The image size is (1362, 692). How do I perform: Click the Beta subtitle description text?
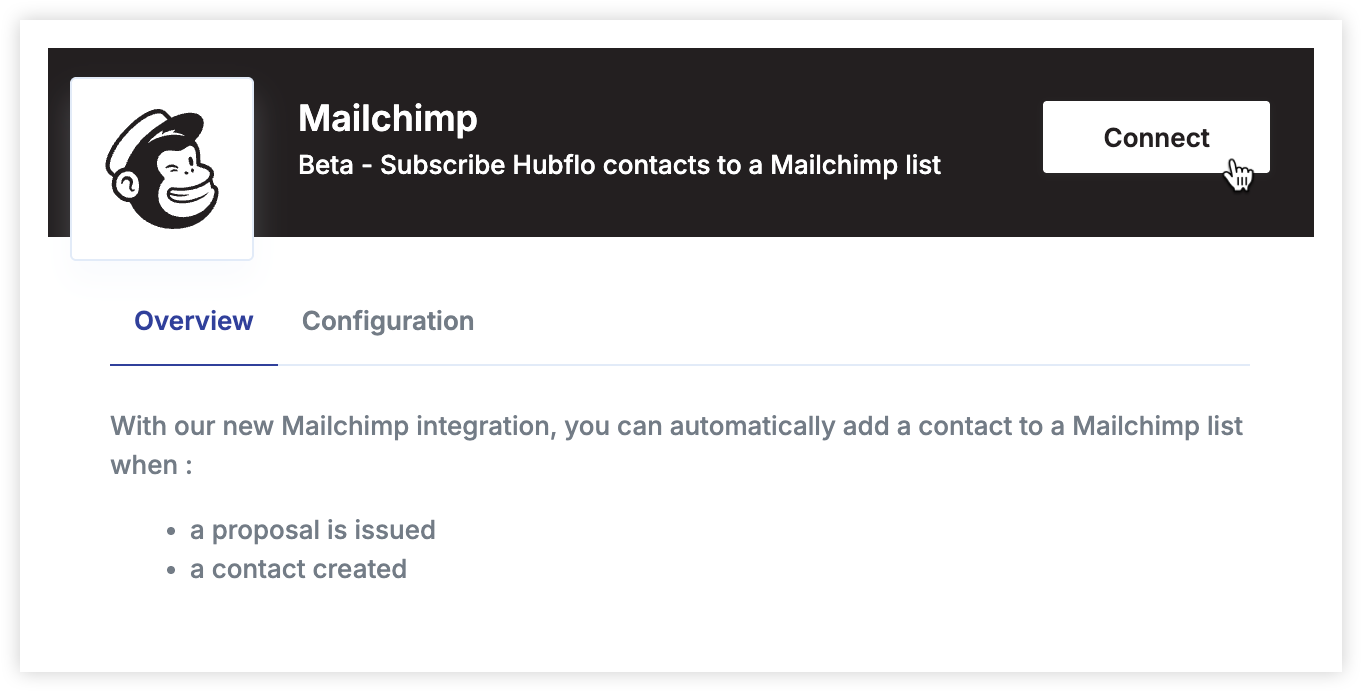tap(620, 165)
